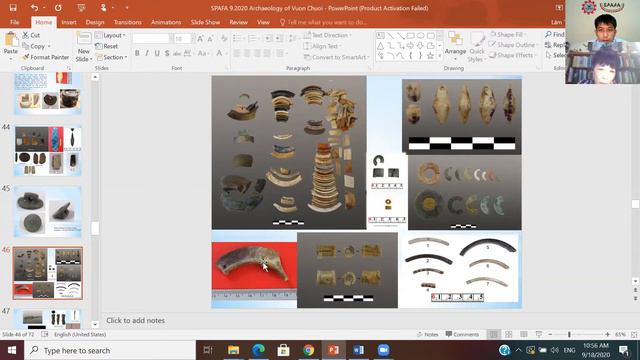The width and height of the screenshot is (640, 360).
Task: Open File Explorer from taskbar
Action: click(233, 350)
